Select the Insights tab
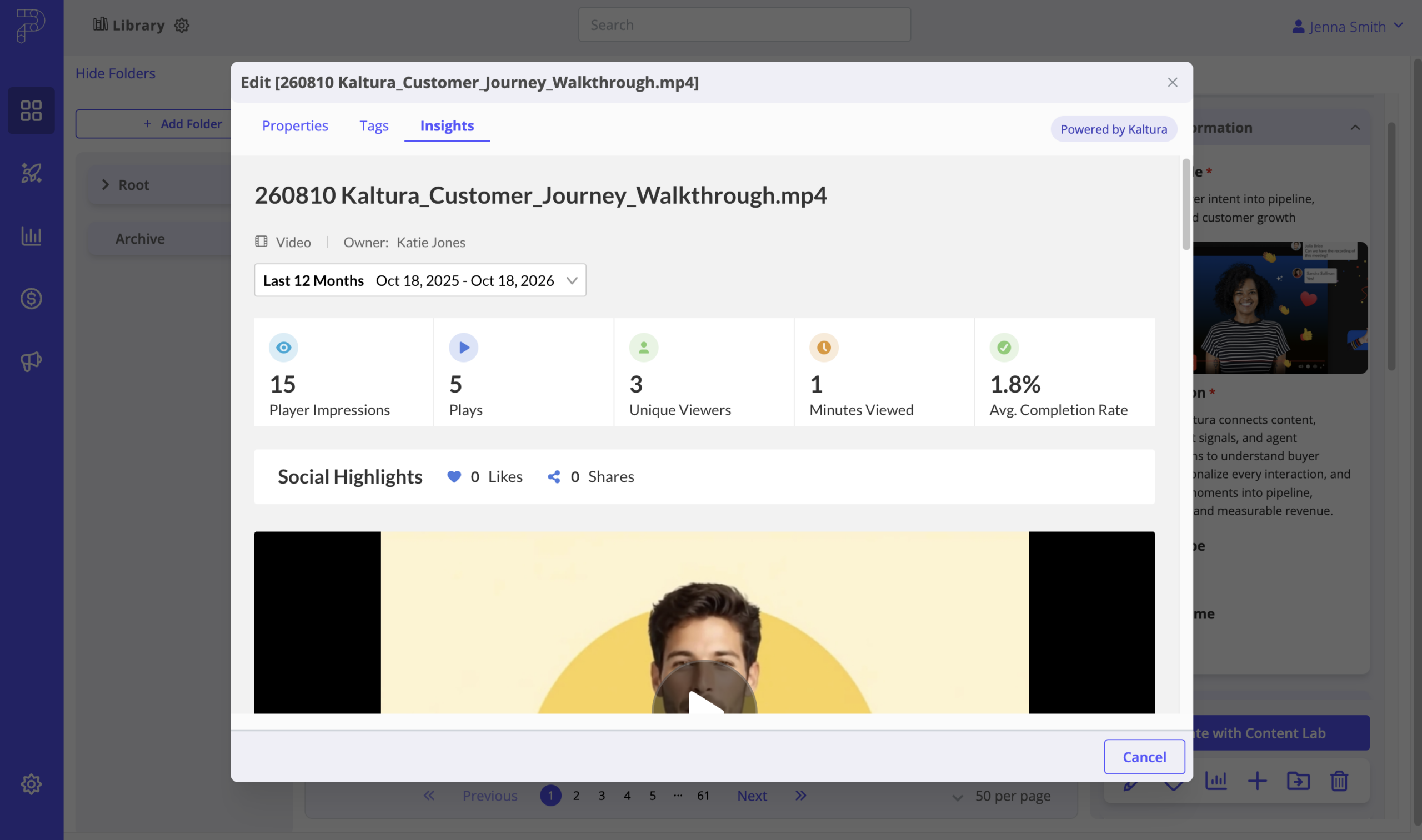Image resolution: width=1422 pixels, height=840 pixels. 447,125
